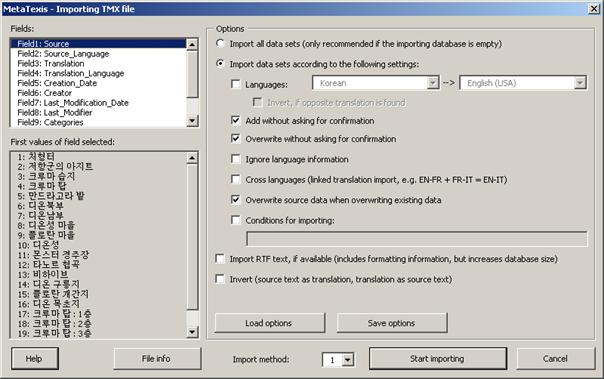Uncheck 'Overwrite without asking for confirmation'
The width and height of the screenshot is (604, 379).
pyautogui.click(x=235, y=138)
